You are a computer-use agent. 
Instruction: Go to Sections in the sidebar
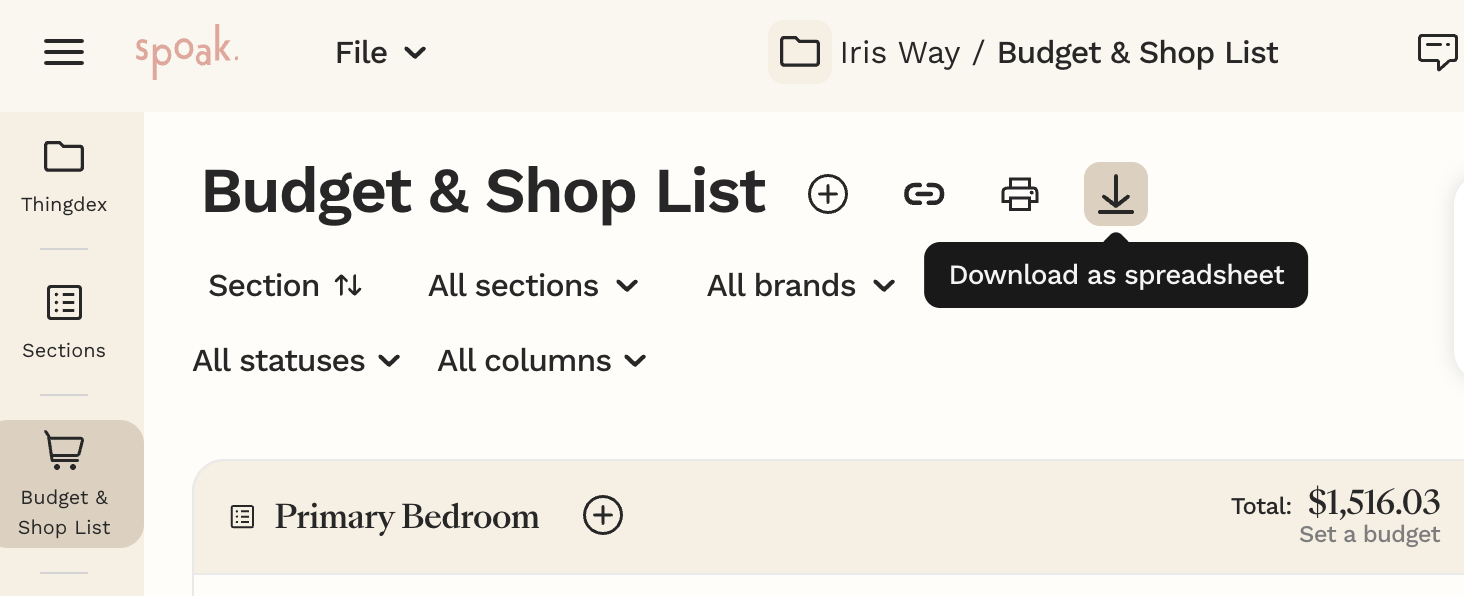(x=64, y=322)
